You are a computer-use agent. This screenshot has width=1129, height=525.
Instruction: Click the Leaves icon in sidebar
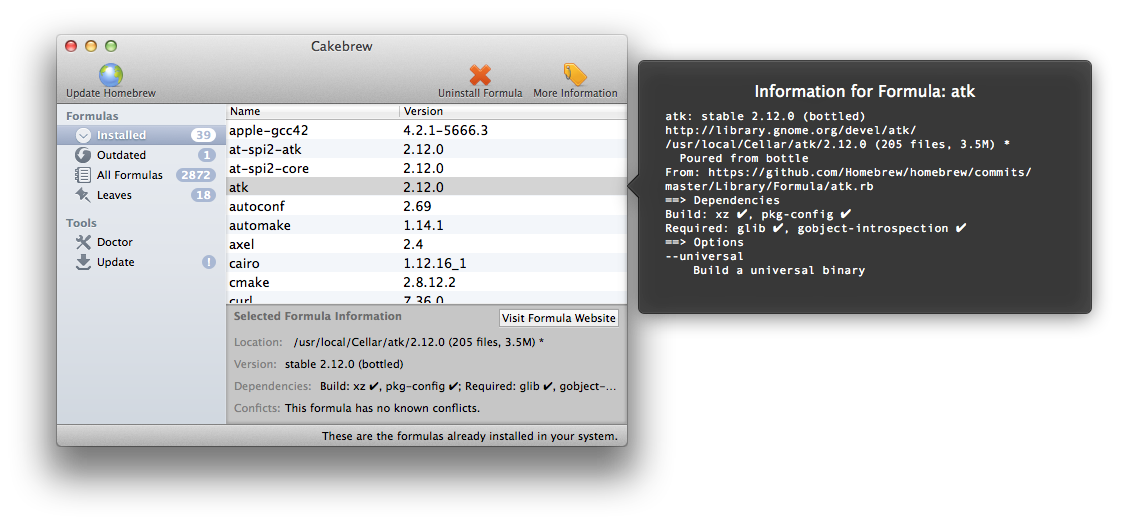click(x=84, y=195)
